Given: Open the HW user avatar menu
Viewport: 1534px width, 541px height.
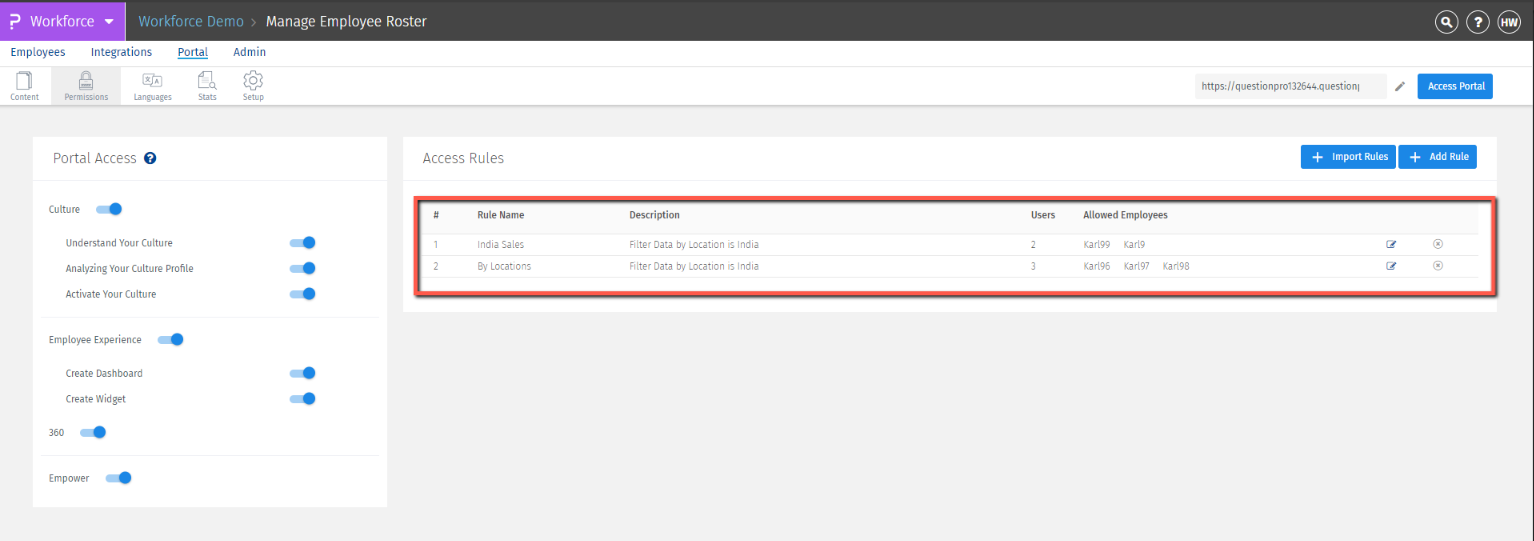Looking at the screenshot, I should pos(1509,22).
